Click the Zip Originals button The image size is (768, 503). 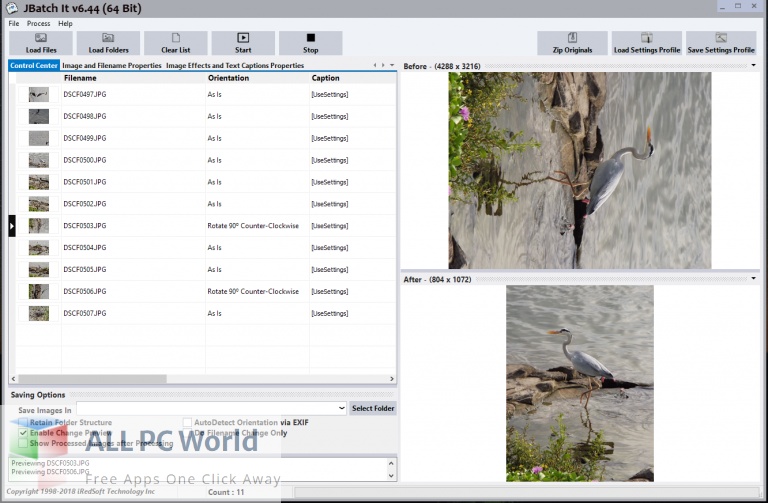(572, 43)
